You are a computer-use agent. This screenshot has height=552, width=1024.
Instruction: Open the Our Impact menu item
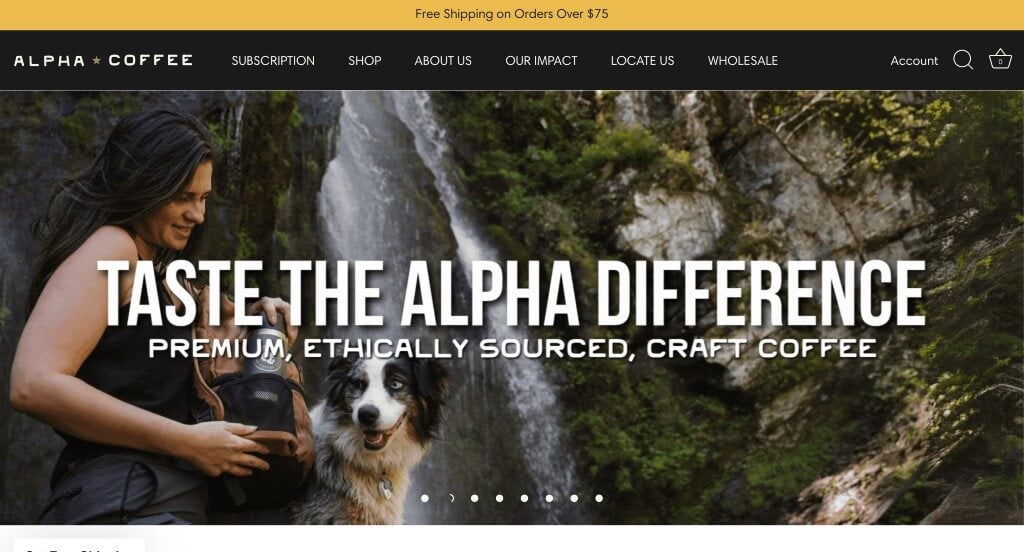[541, 61]
